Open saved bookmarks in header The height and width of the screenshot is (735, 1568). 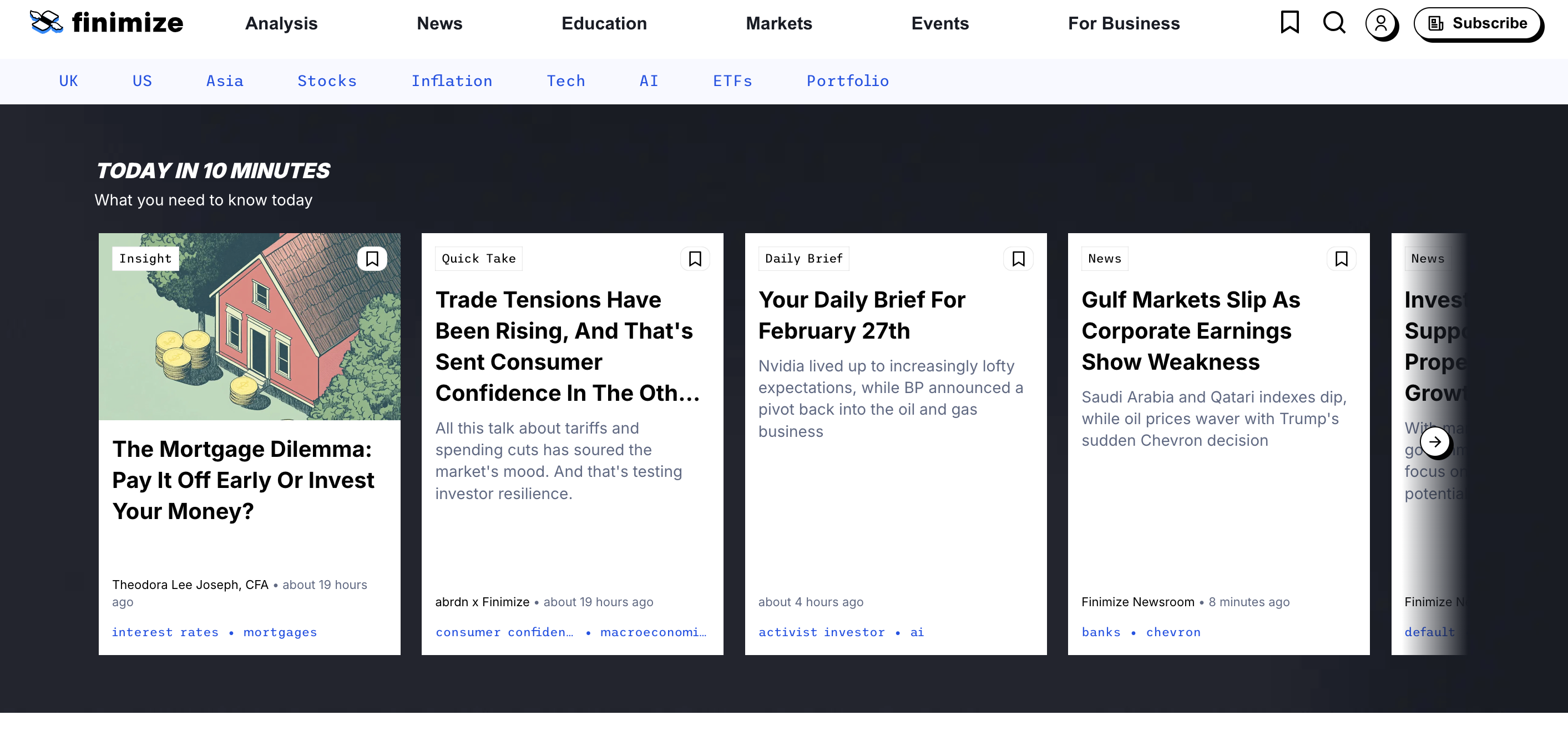pos(1289,23)
